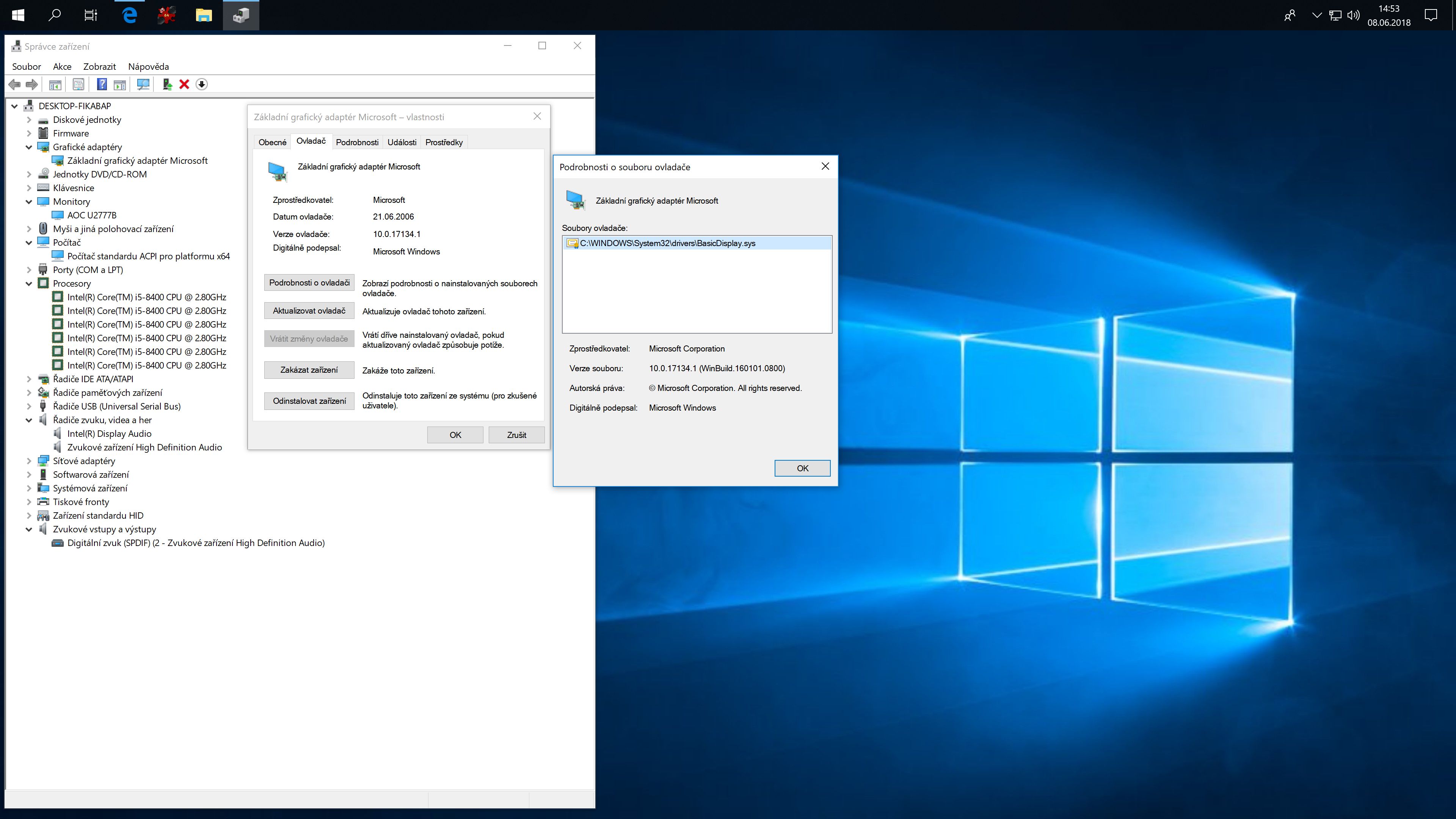
Task: Open the Akce menu
Action: (62, 67)
